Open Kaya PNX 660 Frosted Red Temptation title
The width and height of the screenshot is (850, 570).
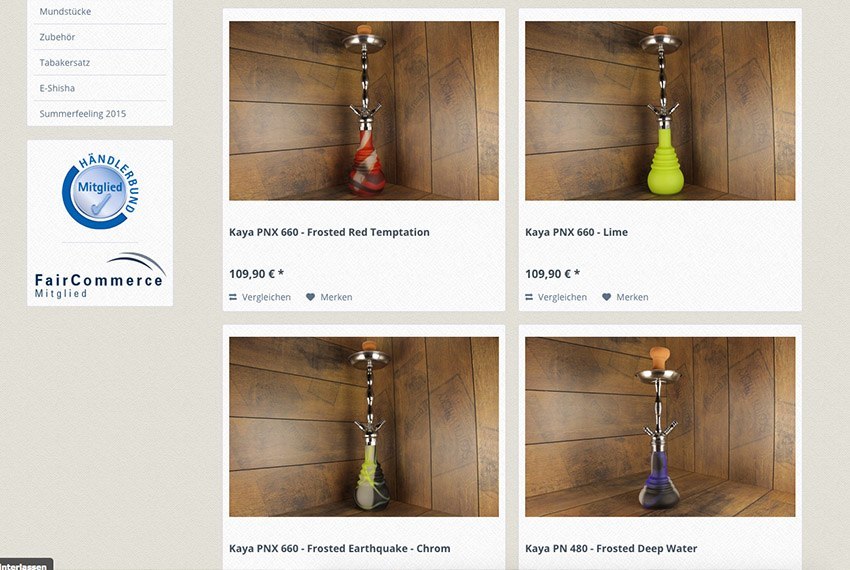pos(329,232)
